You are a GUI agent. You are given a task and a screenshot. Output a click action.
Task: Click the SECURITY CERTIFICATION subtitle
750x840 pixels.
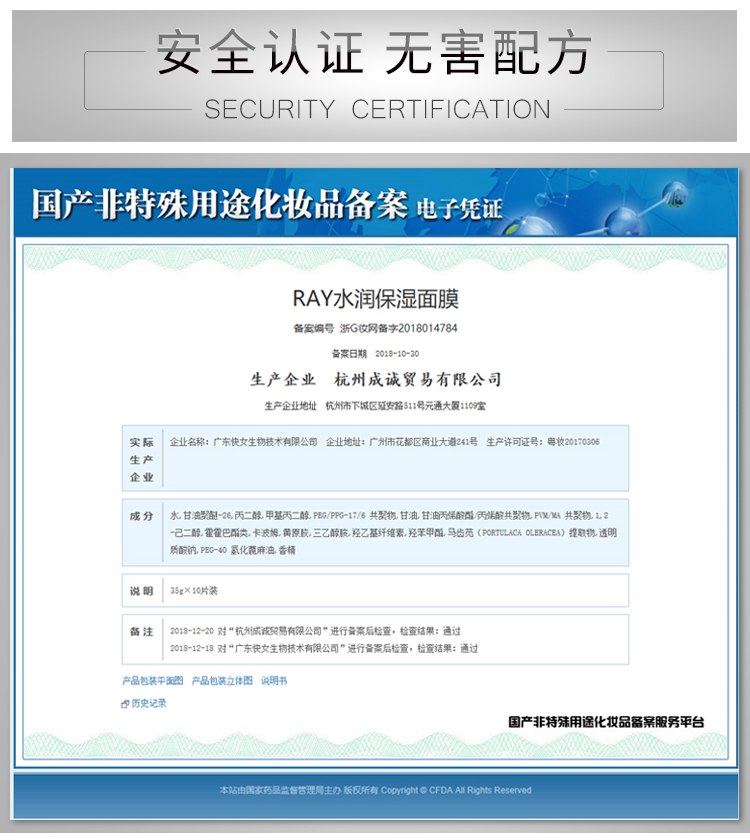click(x=377, y=109)
